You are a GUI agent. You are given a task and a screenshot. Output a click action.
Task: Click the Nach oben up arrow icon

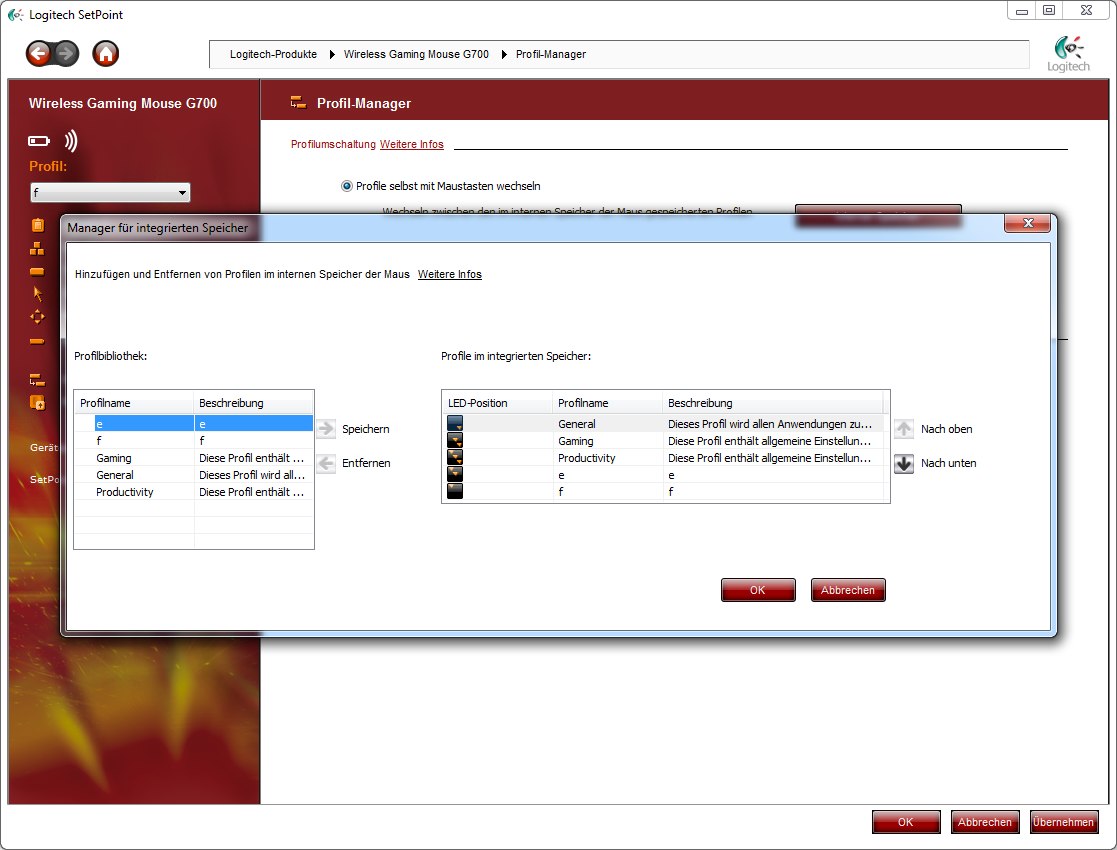[x=904, y=429]
